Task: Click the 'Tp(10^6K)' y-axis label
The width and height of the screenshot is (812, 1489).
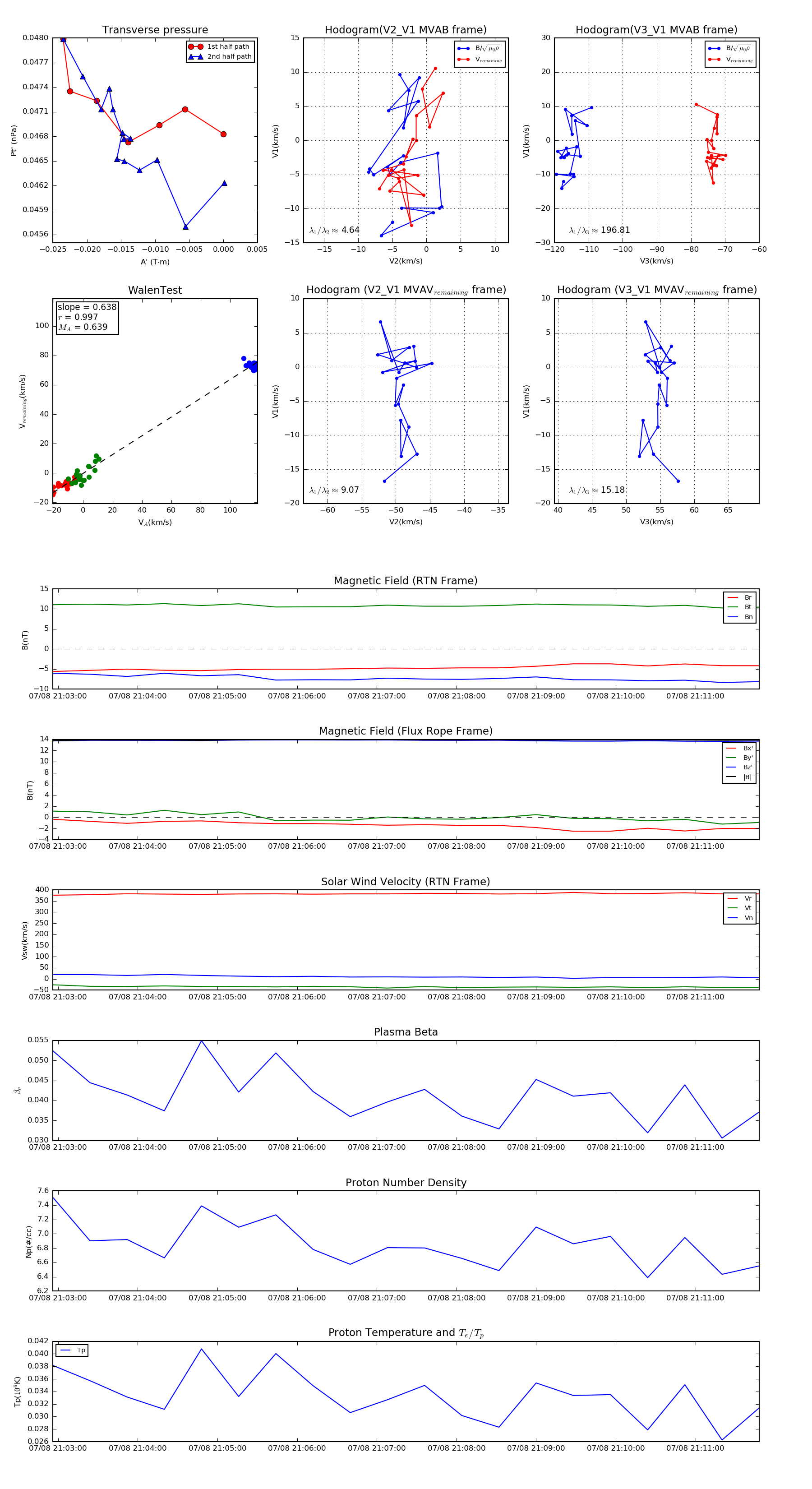Action: 17,1392
